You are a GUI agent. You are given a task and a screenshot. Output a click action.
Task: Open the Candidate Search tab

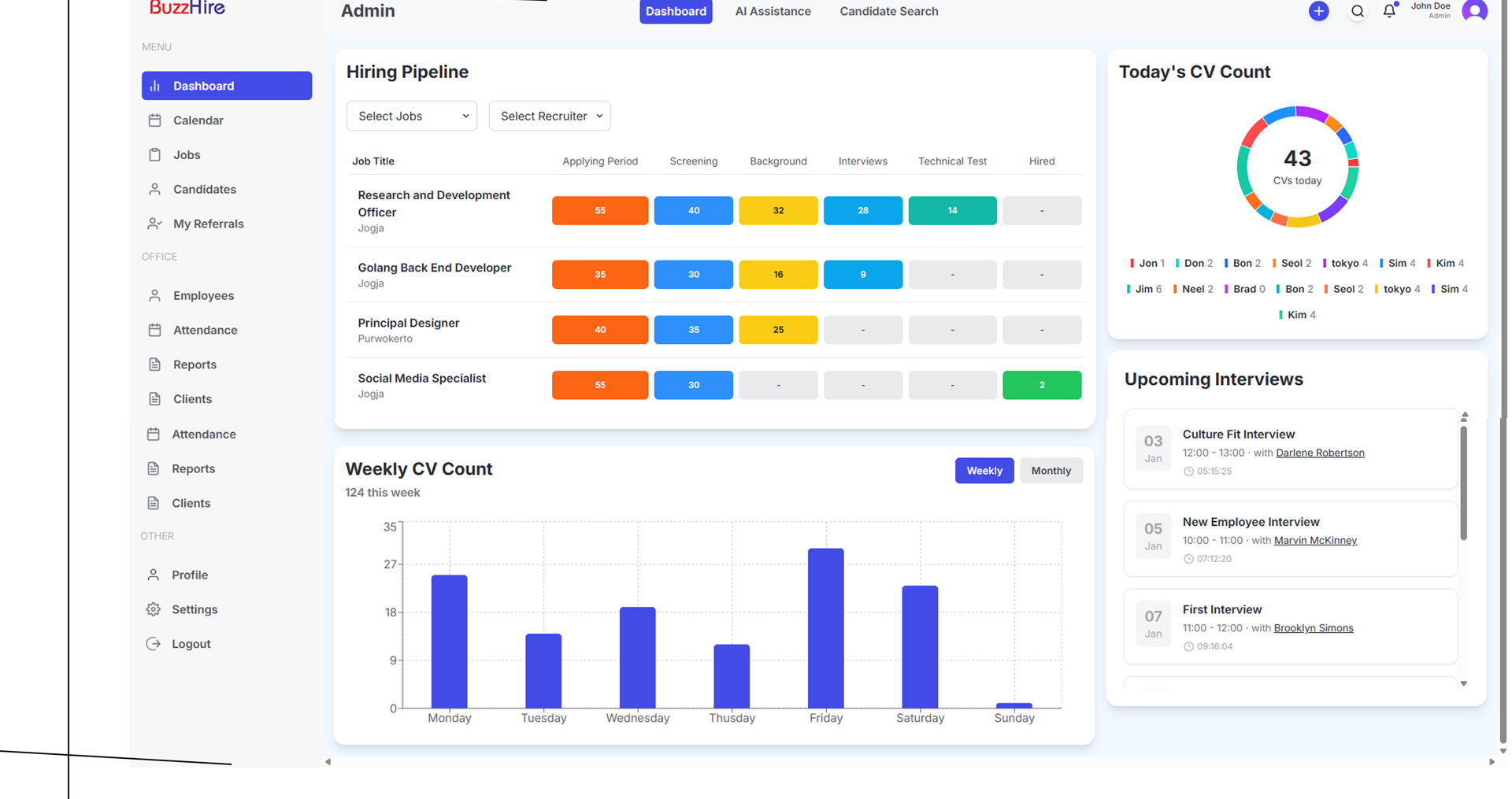tap(888, 11)
